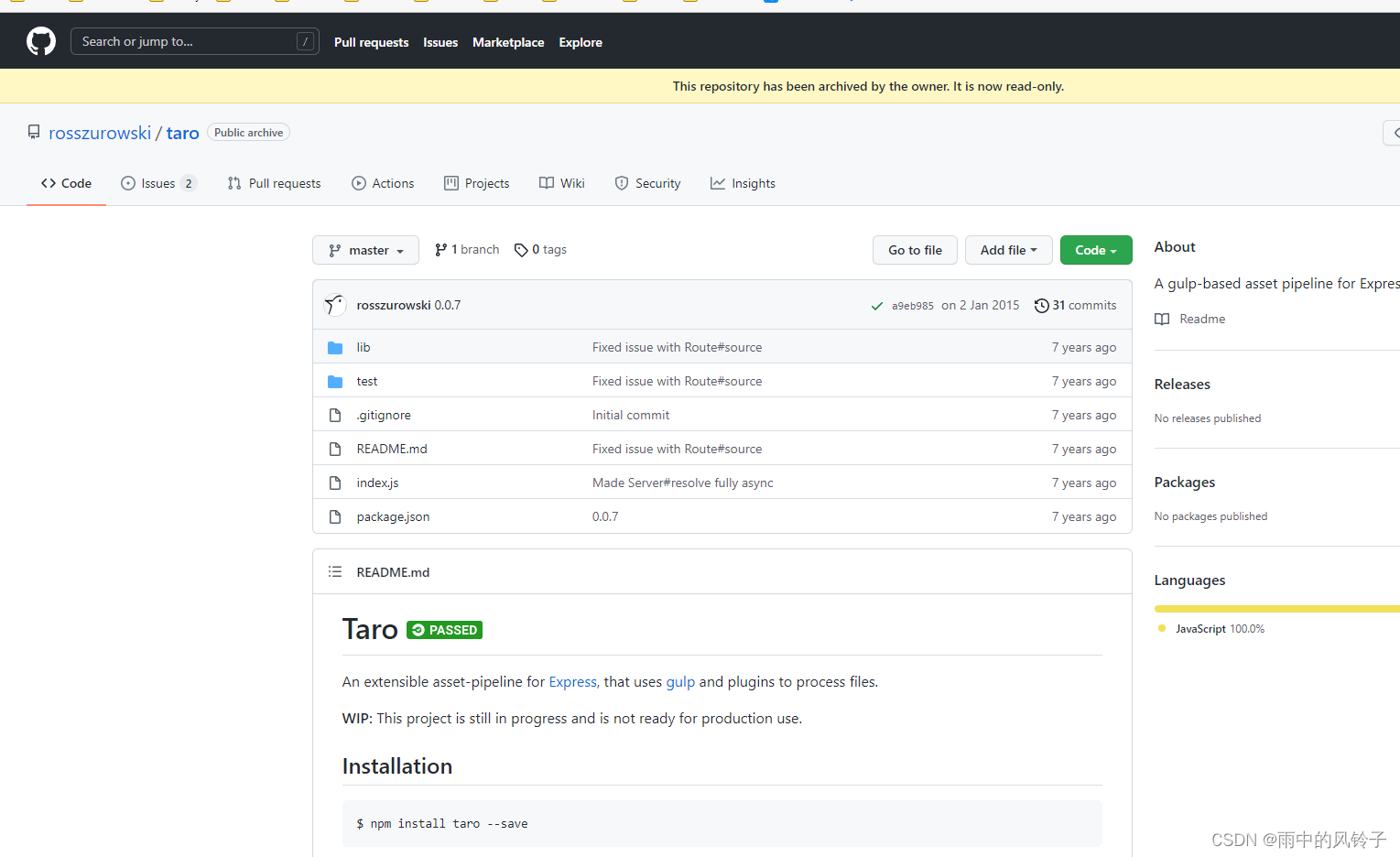The height and width of the screenshot is (857, 1400).
Task: Click the Packages heading
Action: 1185,483
